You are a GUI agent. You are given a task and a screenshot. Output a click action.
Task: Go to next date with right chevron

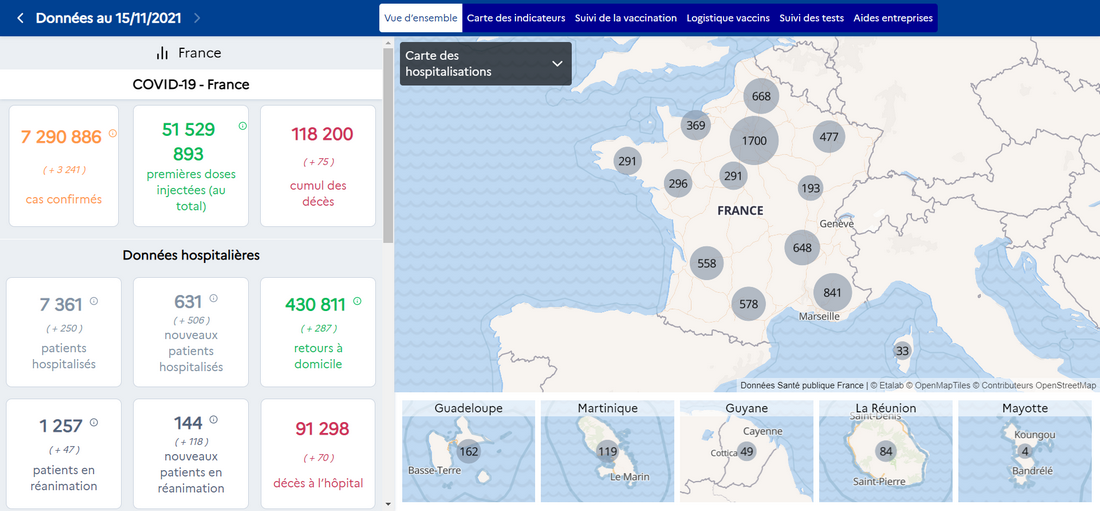coord(196,18)
